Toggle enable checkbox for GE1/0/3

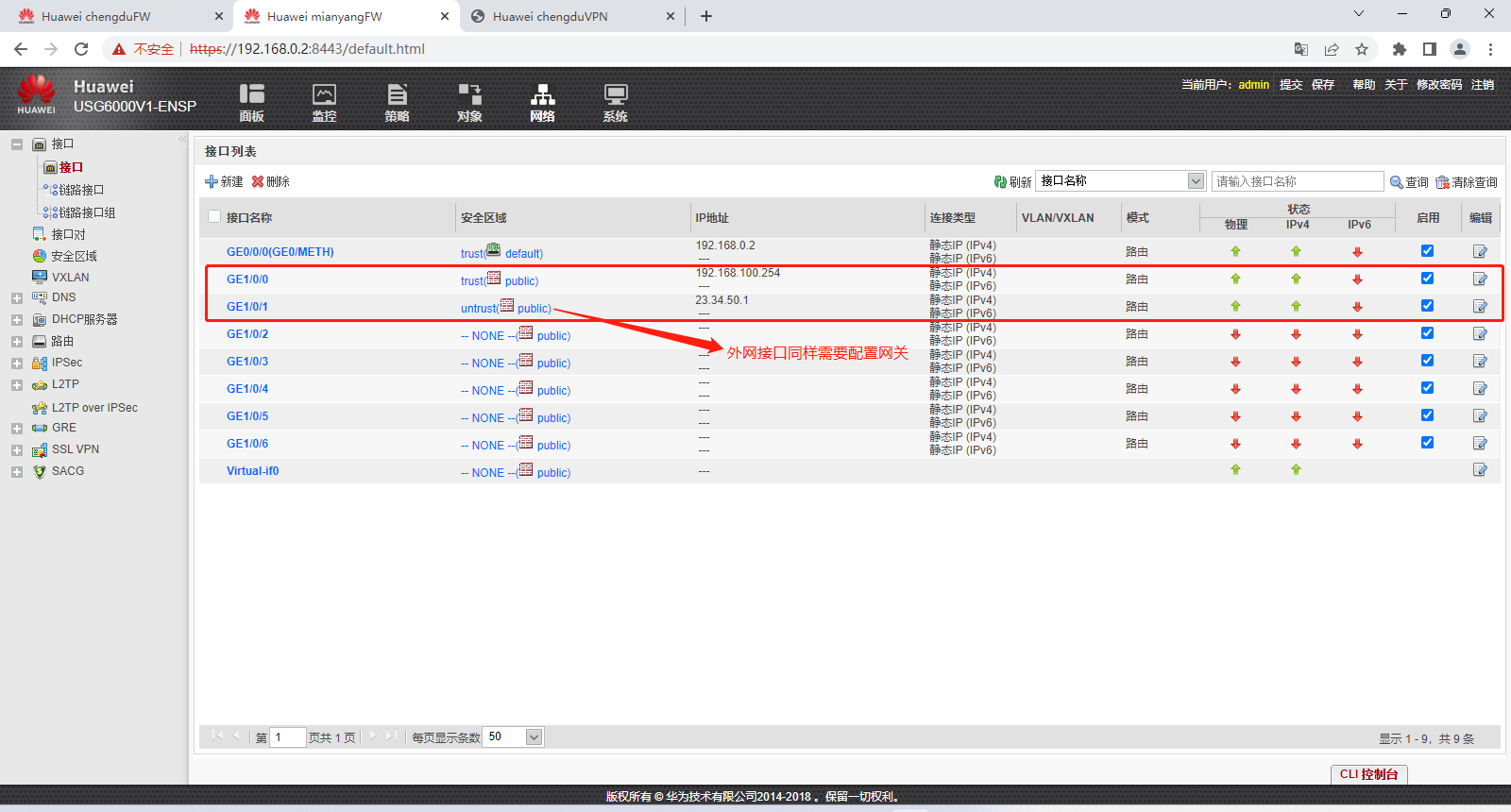1427,361
